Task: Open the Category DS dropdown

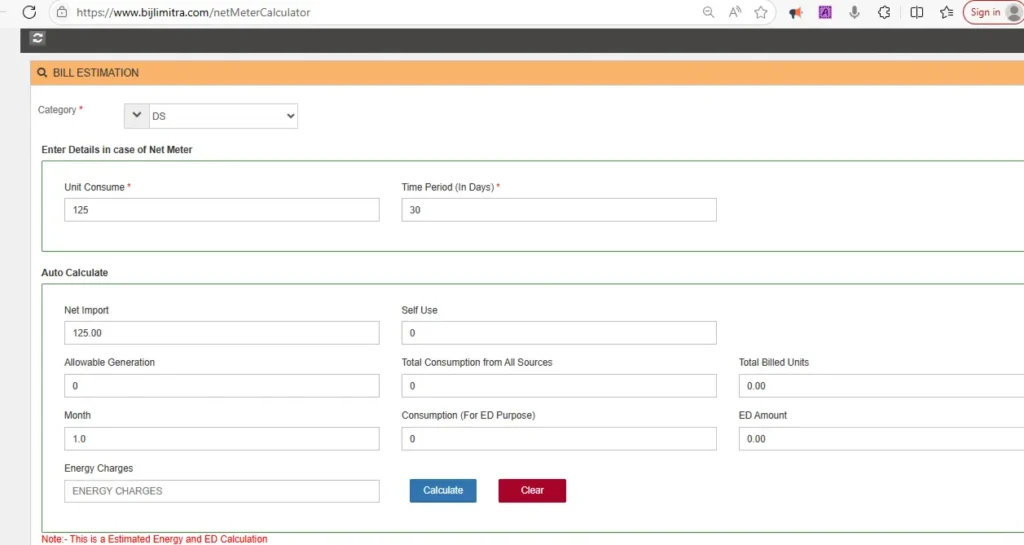Action: coord(222,116)
